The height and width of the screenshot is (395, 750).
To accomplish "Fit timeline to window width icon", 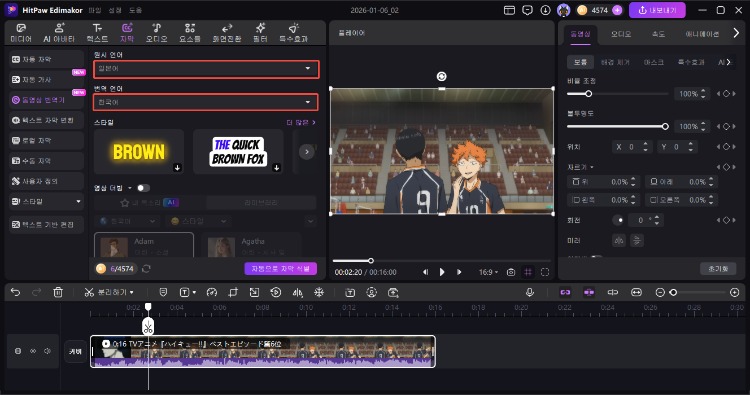I will [x=636, y=292].
